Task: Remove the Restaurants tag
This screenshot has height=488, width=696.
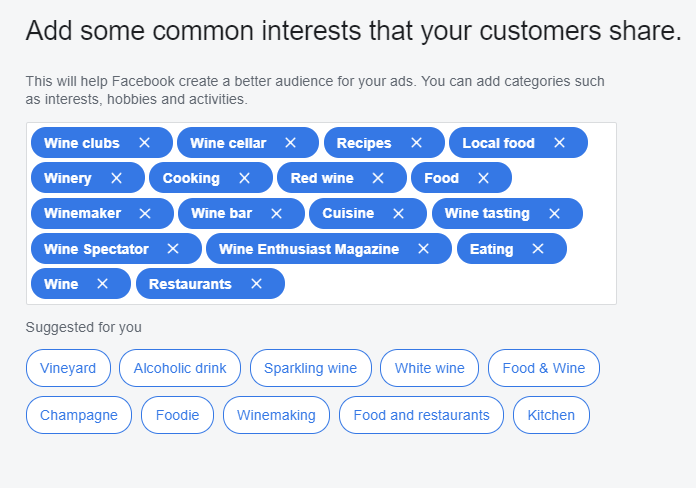Action: click(x=256, y=284)
